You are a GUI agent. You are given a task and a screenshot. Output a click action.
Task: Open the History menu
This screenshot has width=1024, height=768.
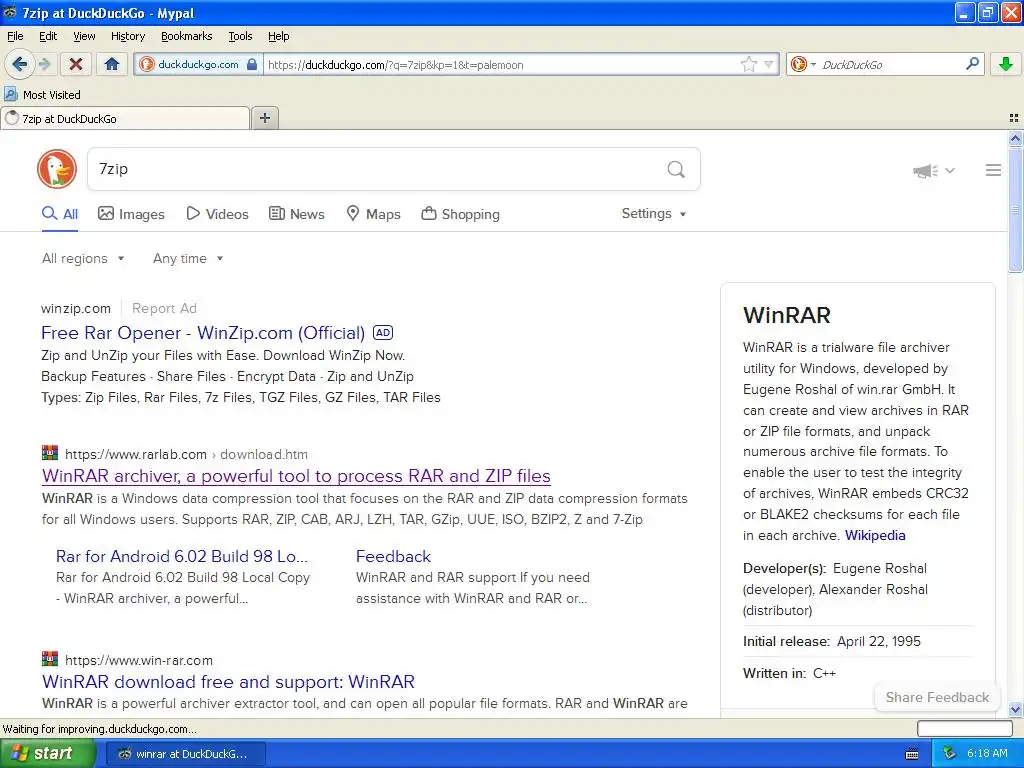(x=127, y=36)
